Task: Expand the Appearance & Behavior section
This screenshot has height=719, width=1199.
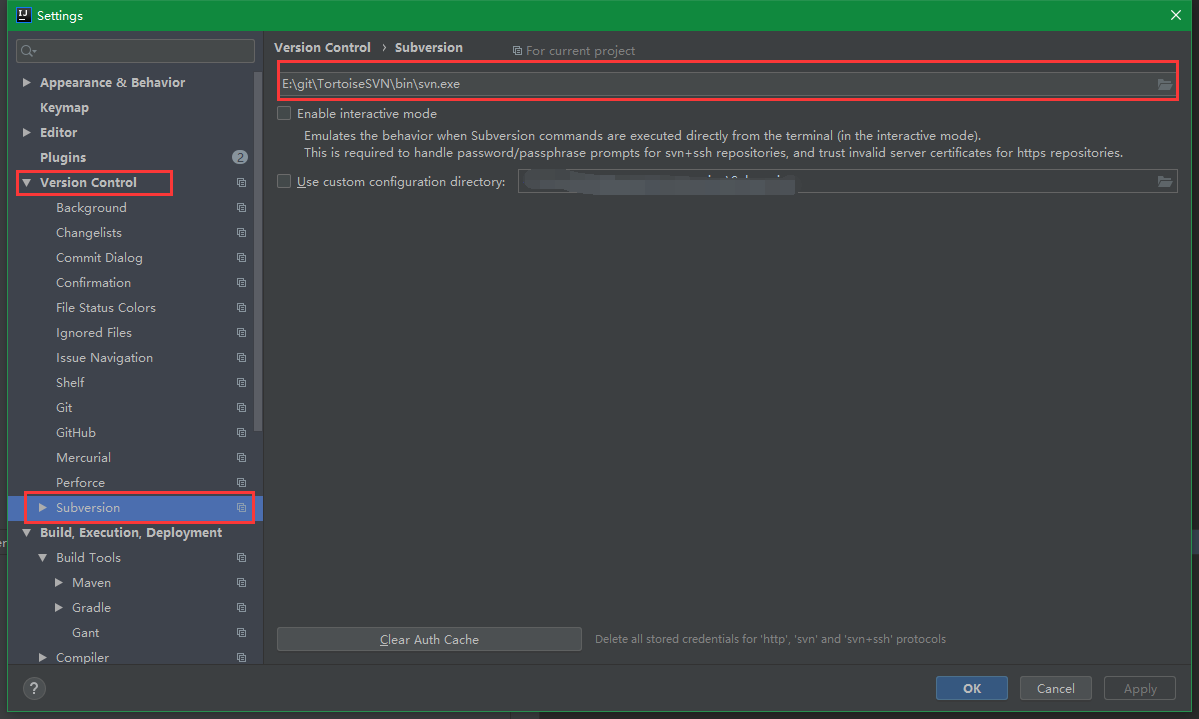Action: point(27,82)
